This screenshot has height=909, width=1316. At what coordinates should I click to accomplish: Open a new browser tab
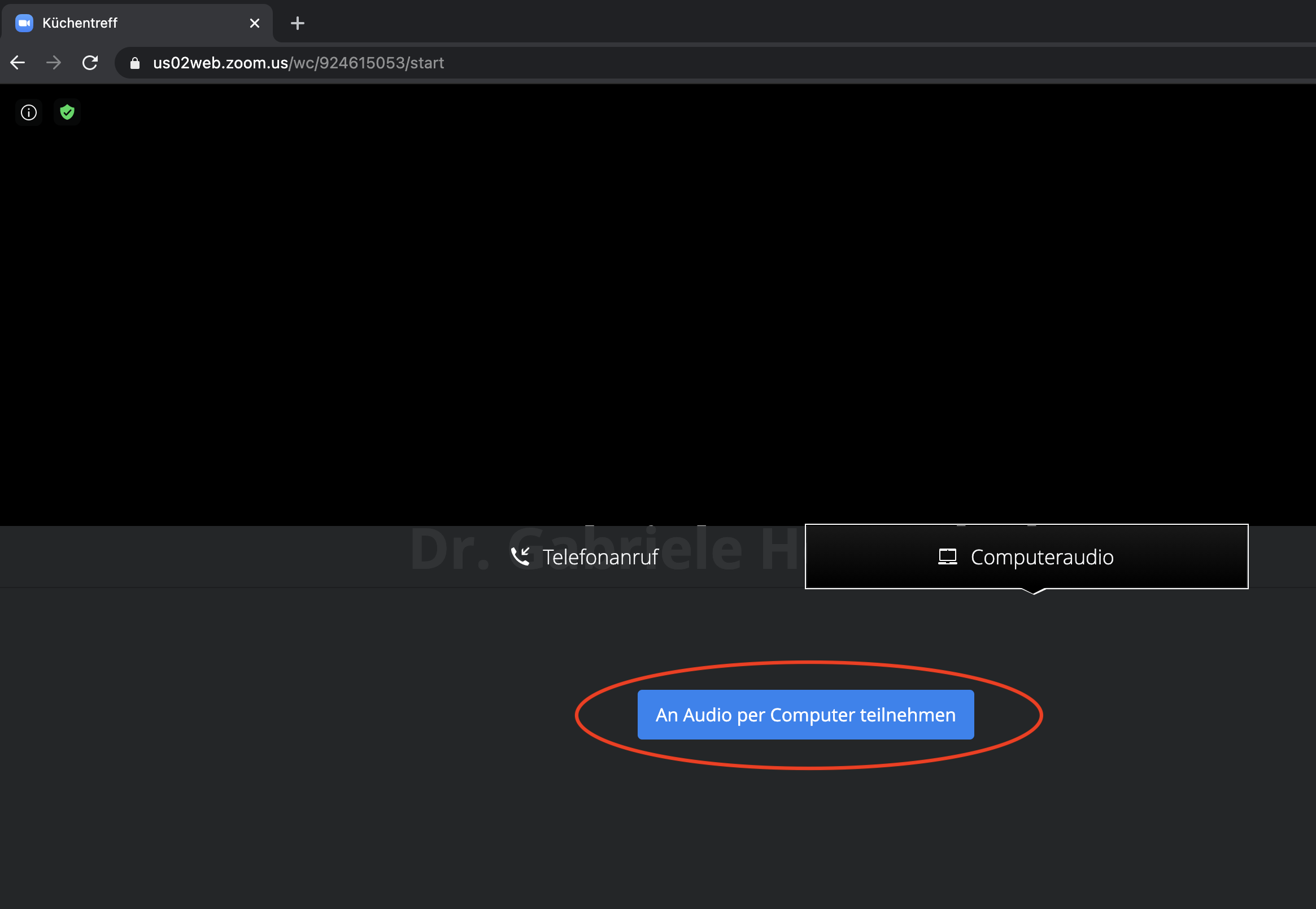[297, 23]
